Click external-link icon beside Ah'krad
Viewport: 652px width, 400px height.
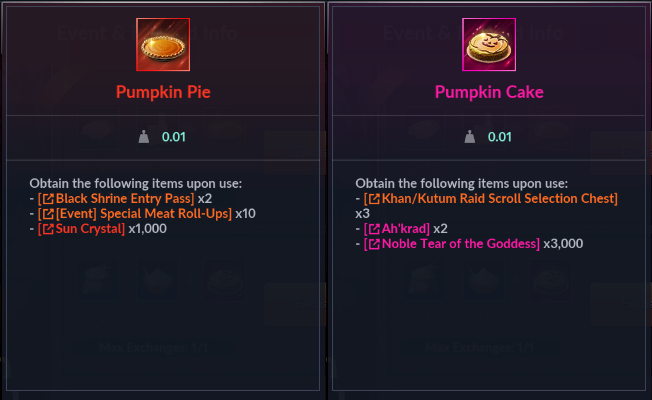[374, 229]
